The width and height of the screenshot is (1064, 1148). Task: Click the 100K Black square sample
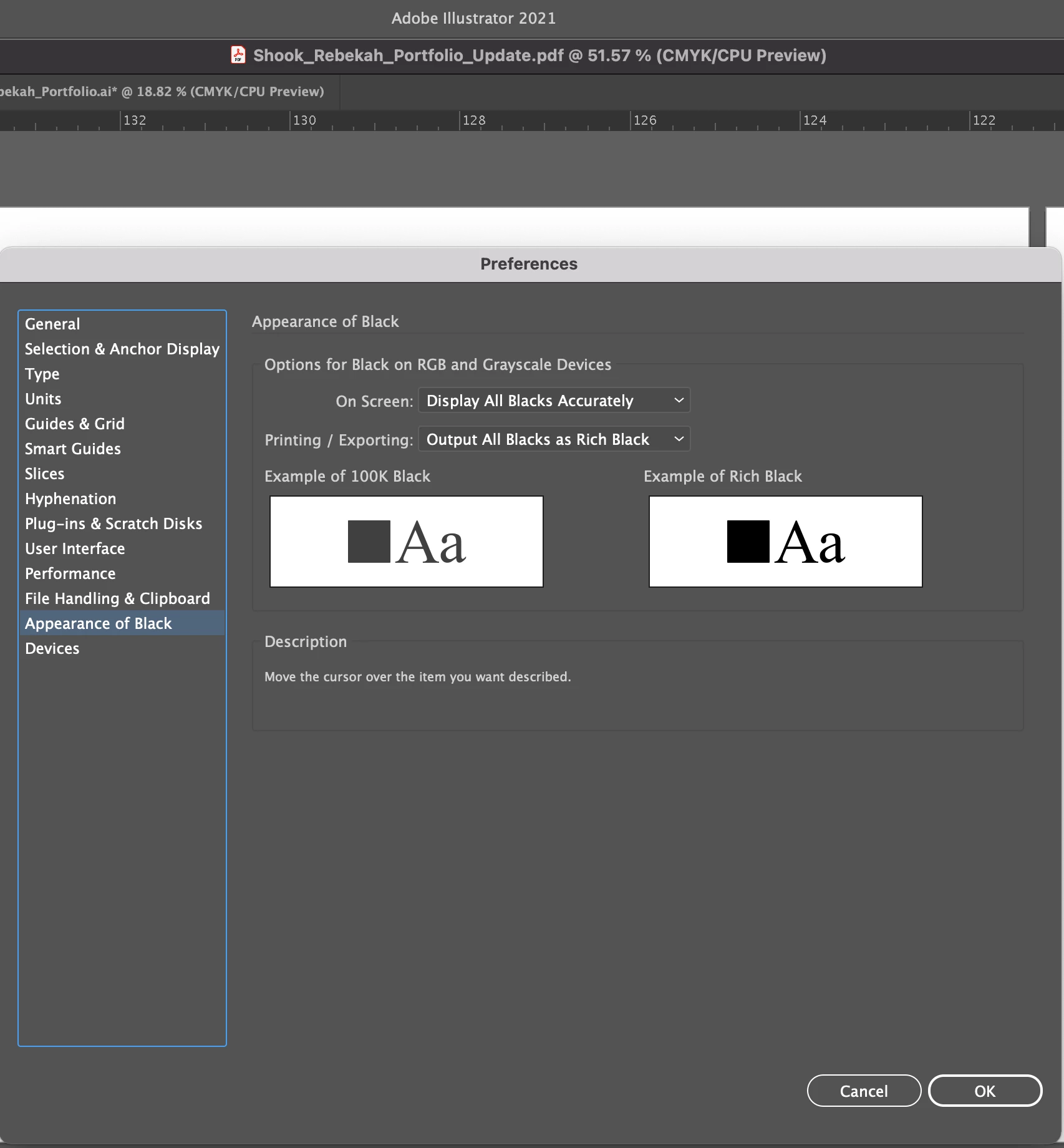[369, 542]
